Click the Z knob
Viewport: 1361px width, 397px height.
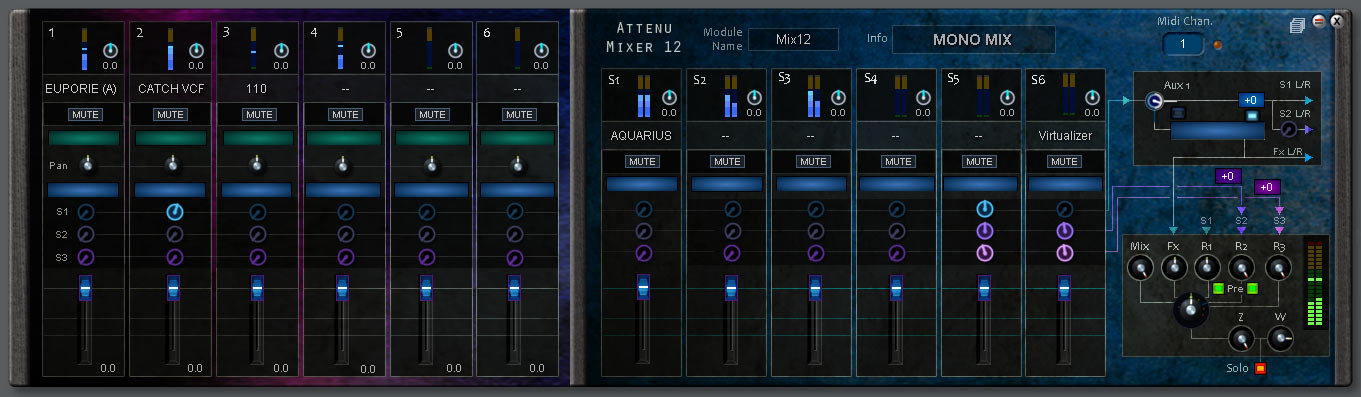click(1241, 339)
